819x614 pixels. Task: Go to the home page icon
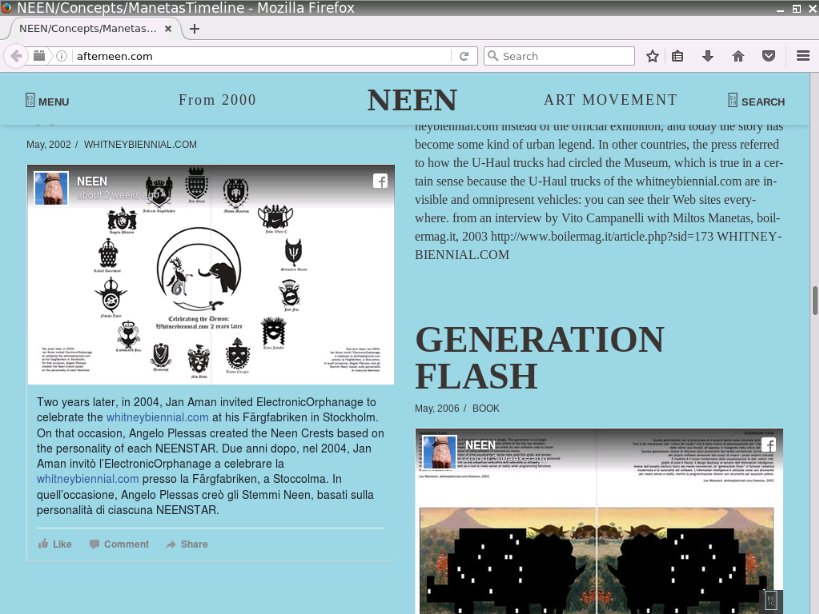[x=738, y=56]
